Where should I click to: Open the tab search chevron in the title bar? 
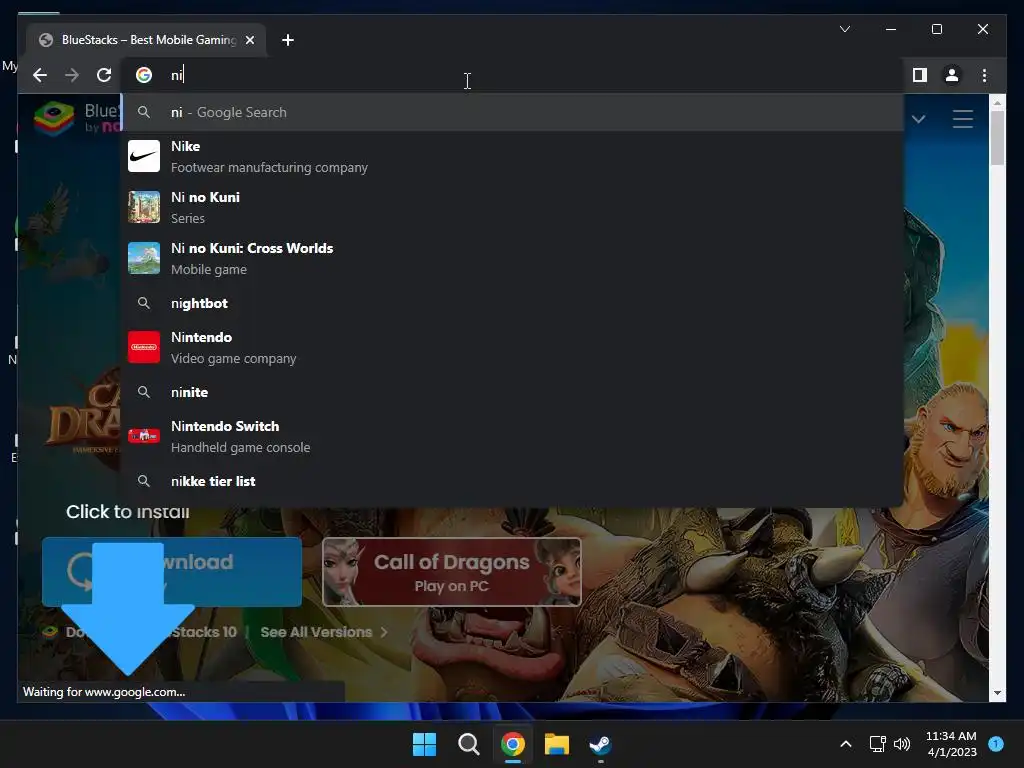(x=844, y=29)
